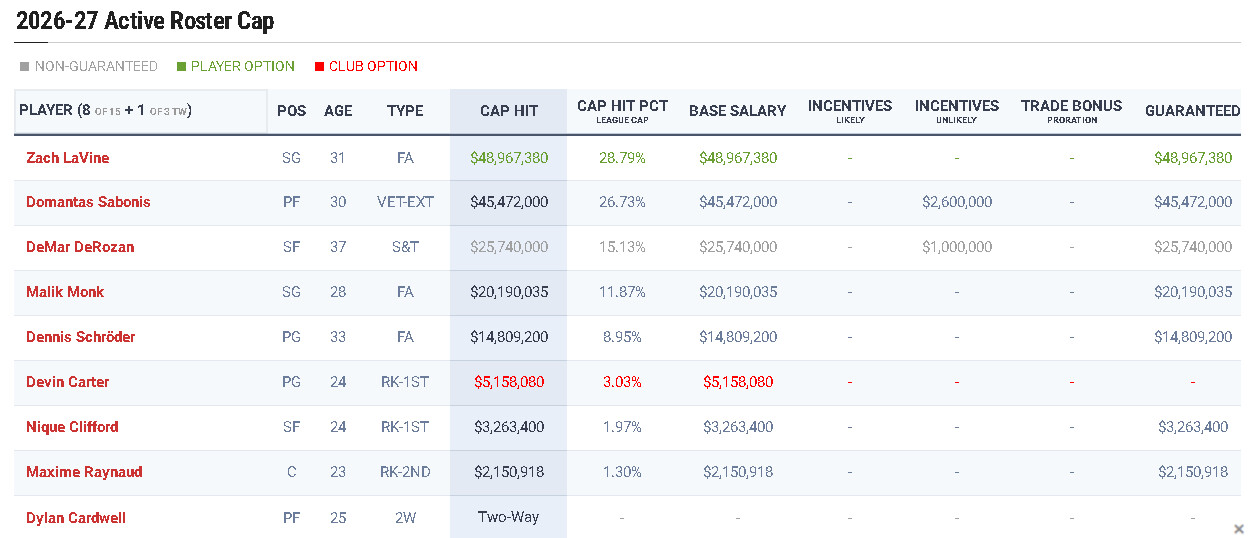This screenshot has width=1257, height=538.
Task: Open Maxime Raynaud's profile link
Action: coord(84,472)
